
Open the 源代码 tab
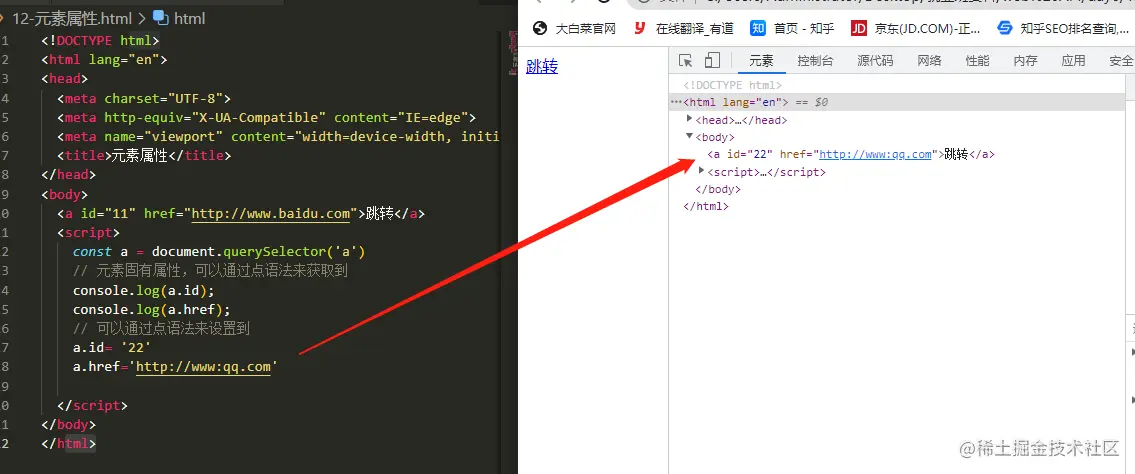coord(875,61)
